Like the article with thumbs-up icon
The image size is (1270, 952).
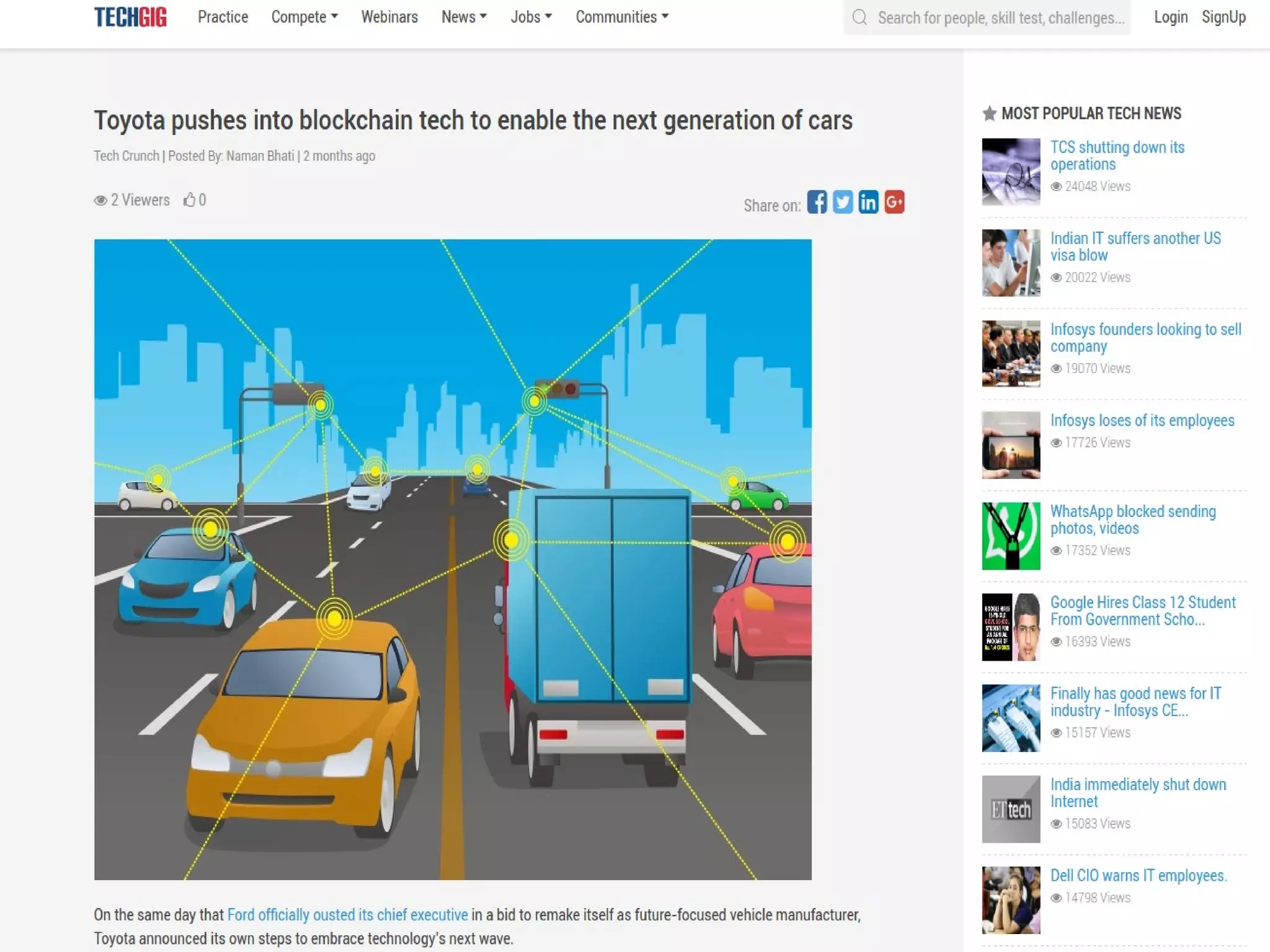click(x=189, y=200)
